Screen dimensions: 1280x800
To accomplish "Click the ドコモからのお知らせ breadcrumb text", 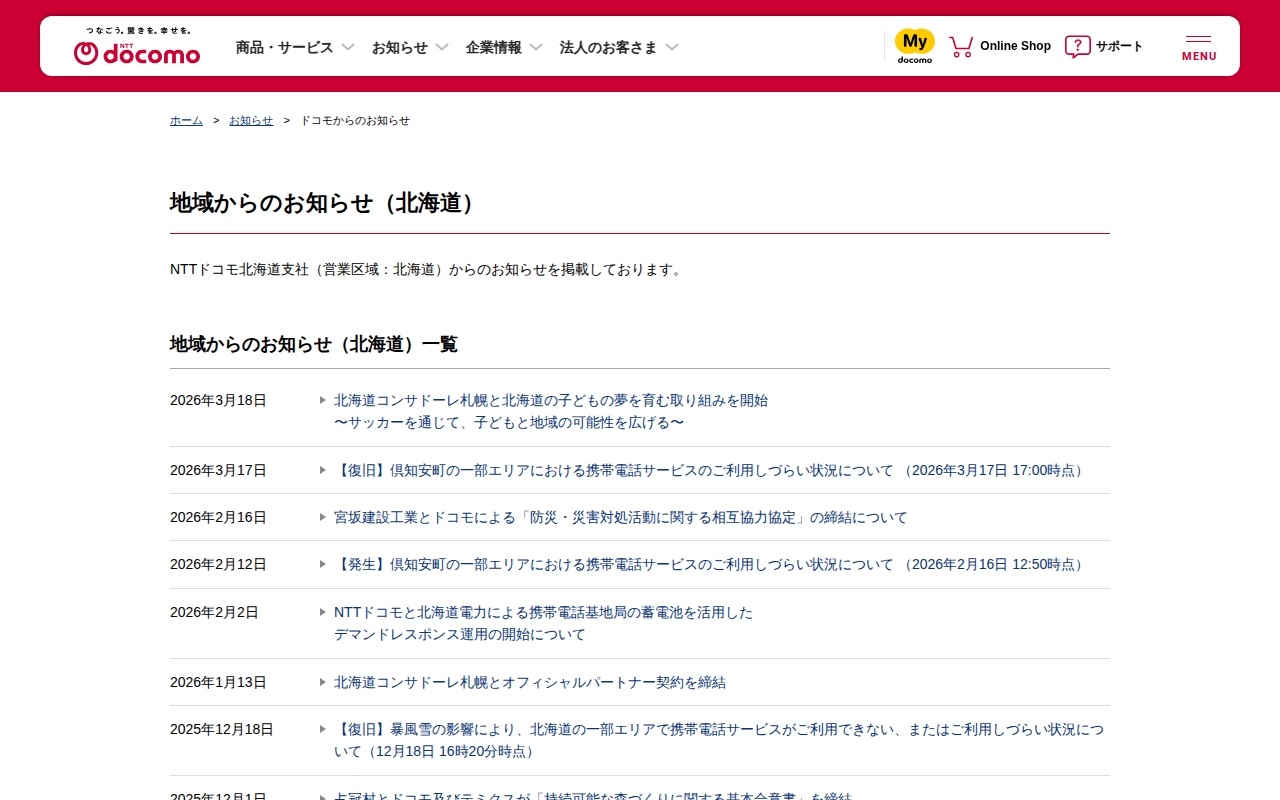I will 355,120.
